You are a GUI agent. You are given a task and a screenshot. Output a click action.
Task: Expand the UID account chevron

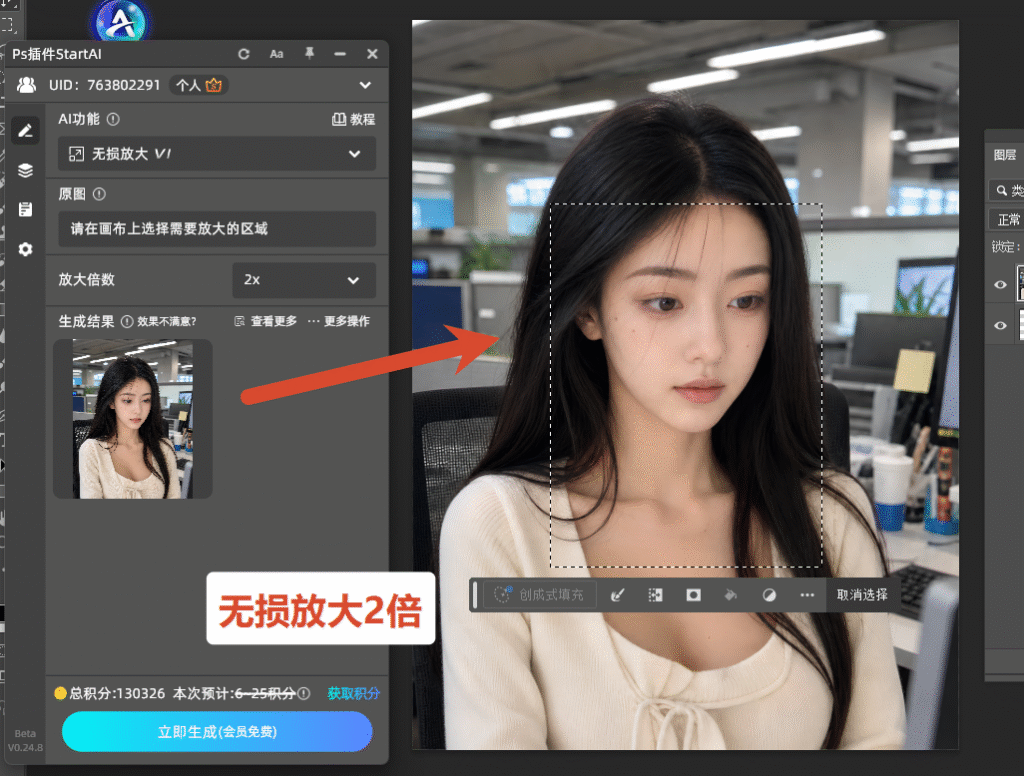click(365, 85)
